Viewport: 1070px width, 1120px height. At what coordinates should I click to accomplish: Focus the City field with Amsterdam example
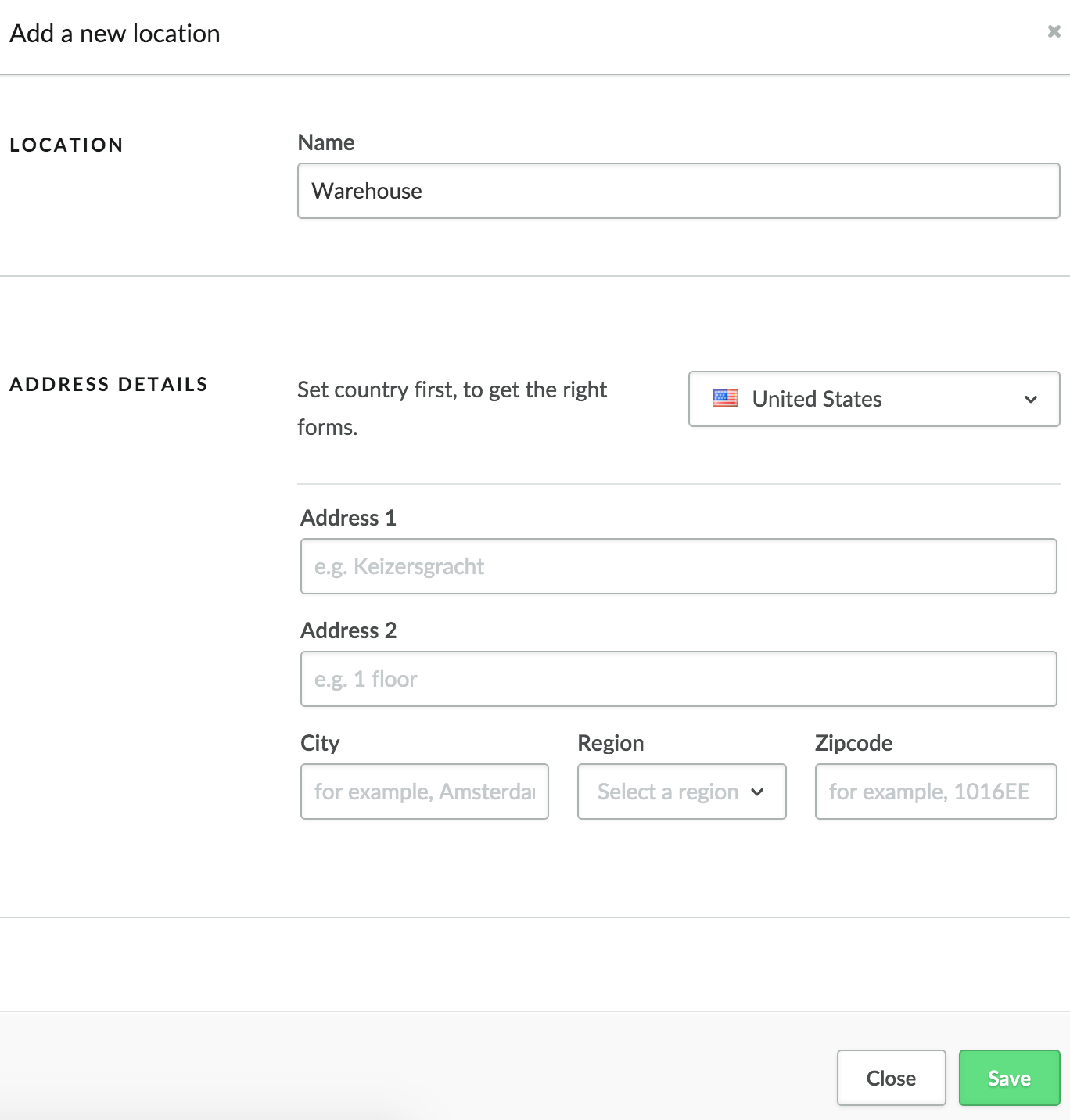coord(423,792)
